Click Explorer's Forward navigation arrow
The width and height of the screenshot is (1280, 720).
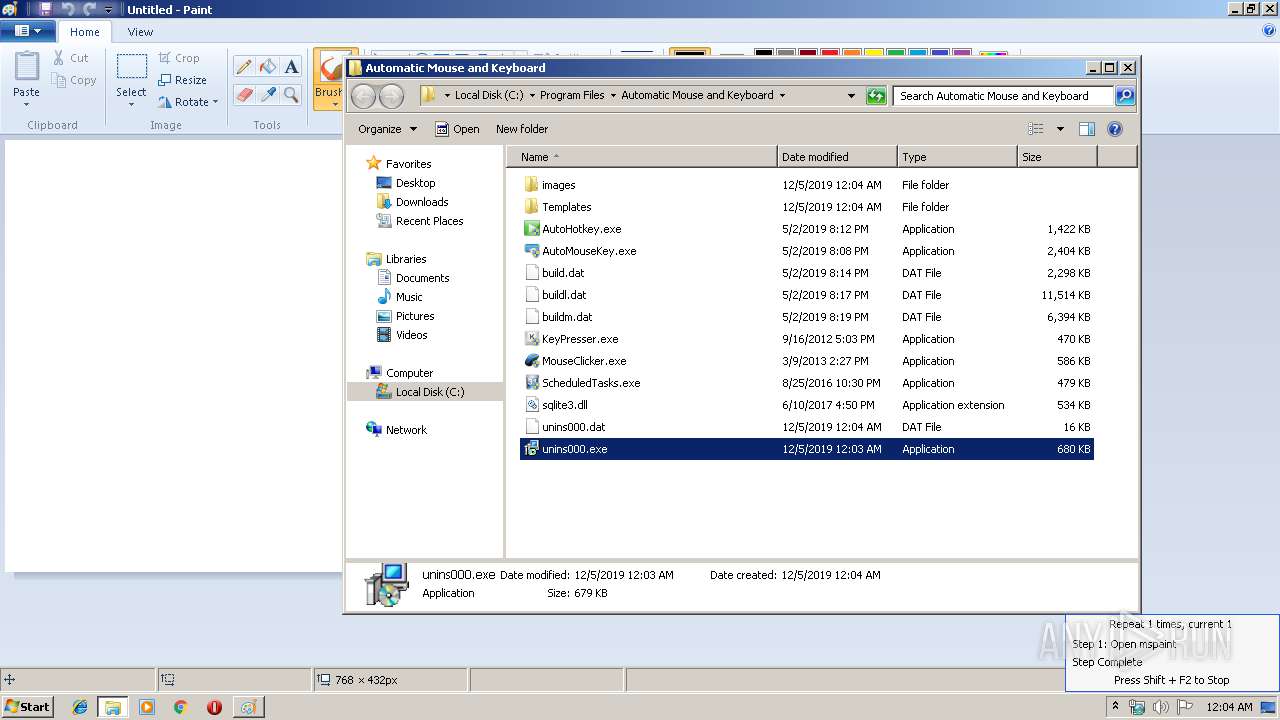[x=391, y=96]
